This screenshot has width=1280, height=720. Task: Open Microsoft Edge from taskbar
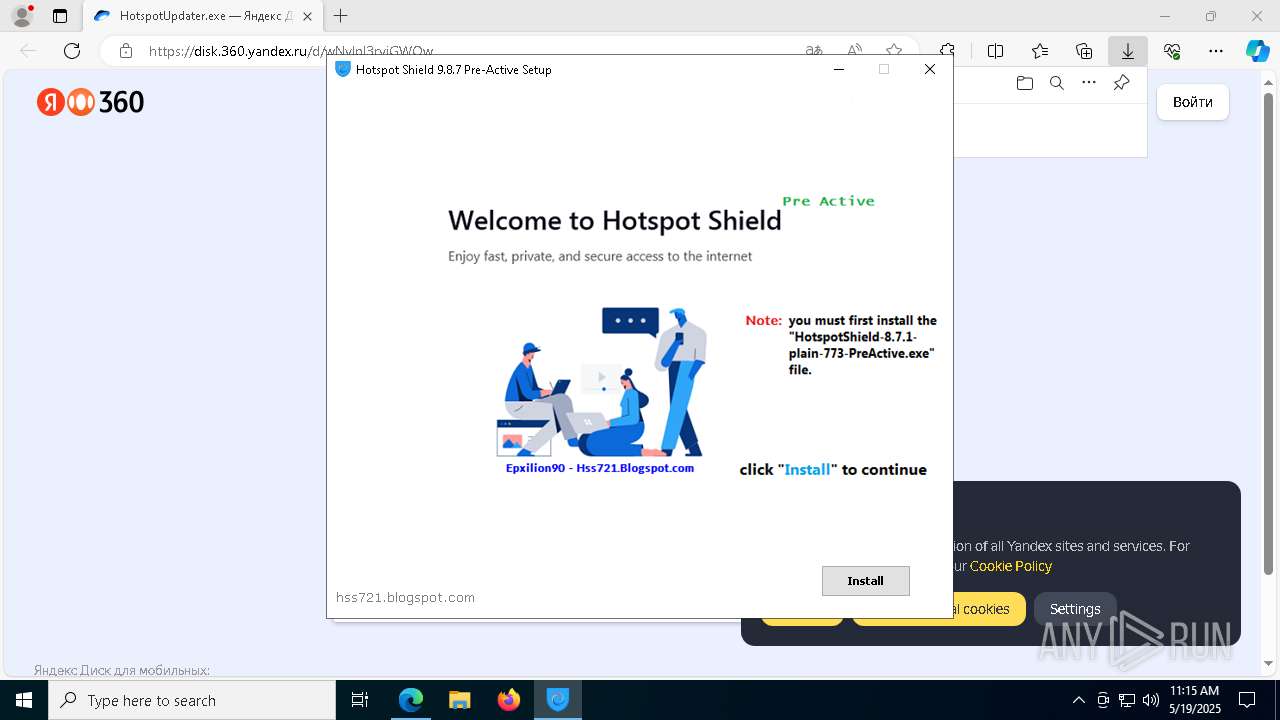point(411,700)
